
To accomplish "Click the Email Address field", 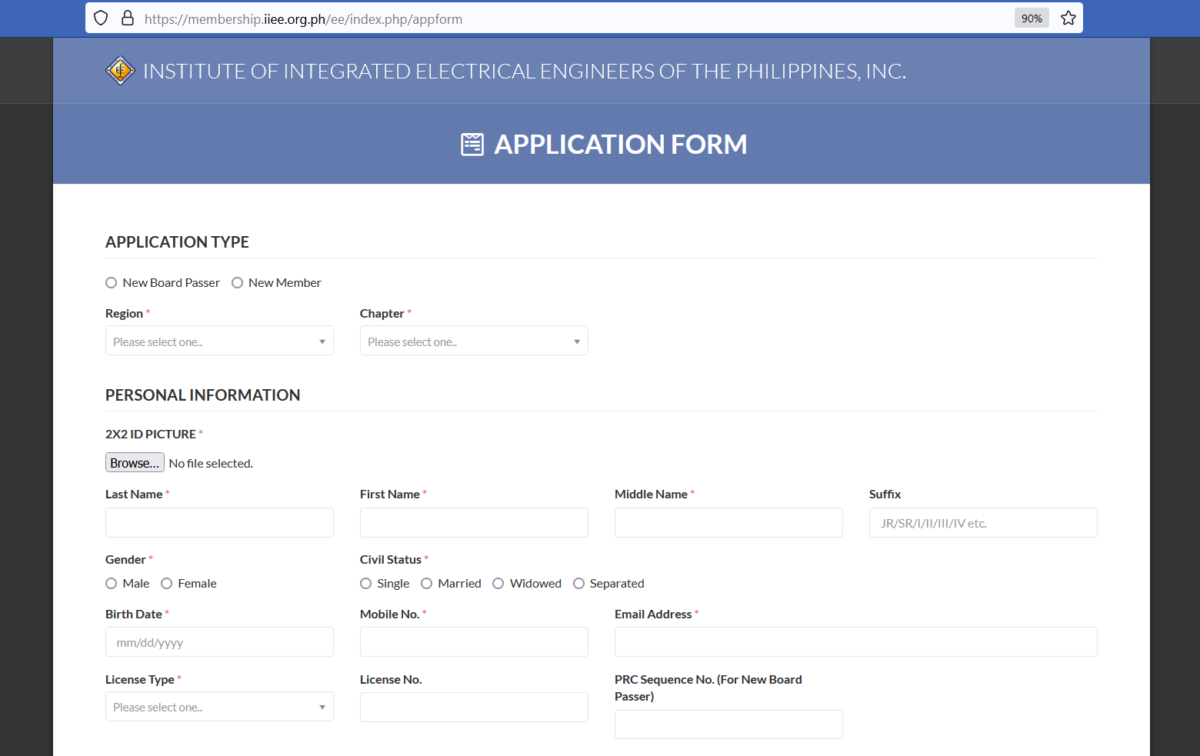I will pos(856,642).
